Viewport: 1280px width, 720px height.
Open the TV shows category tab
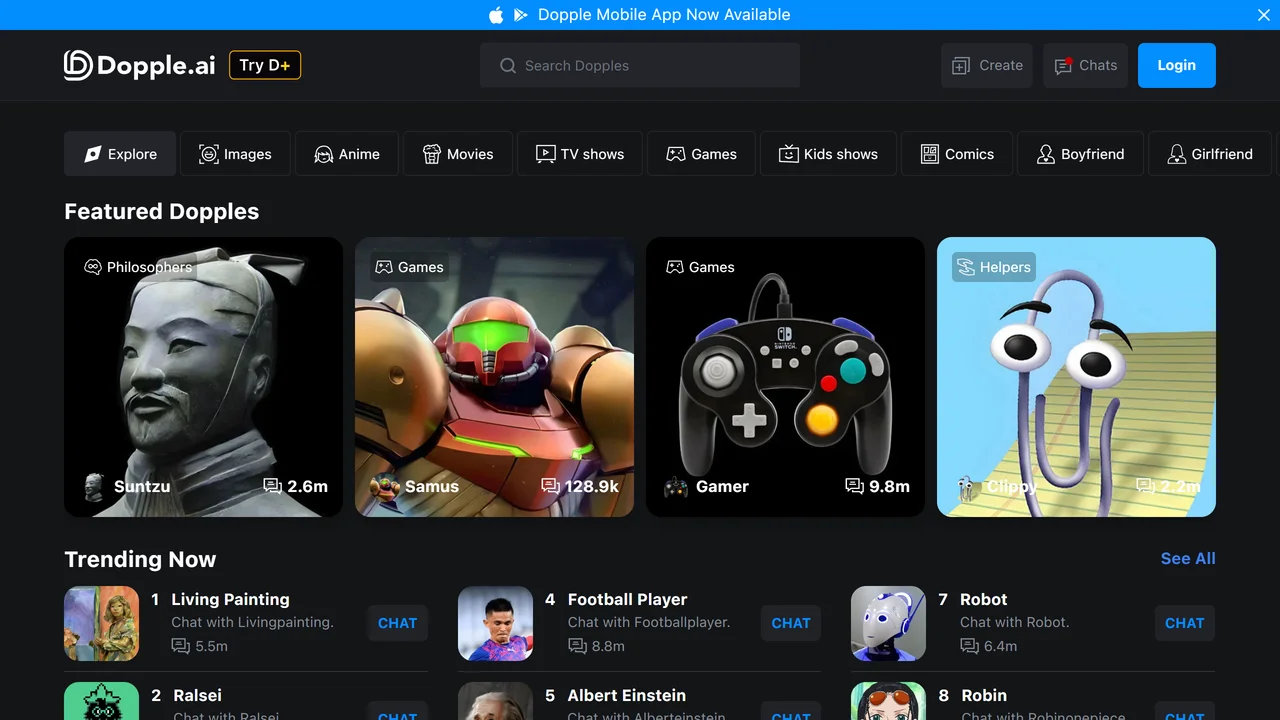tap(580, 154)
